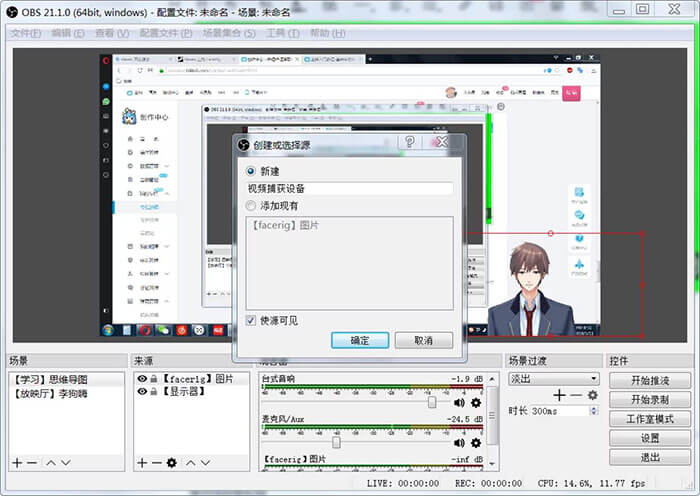
Task: Click the anime character in the preview
Action: [531, 289]
